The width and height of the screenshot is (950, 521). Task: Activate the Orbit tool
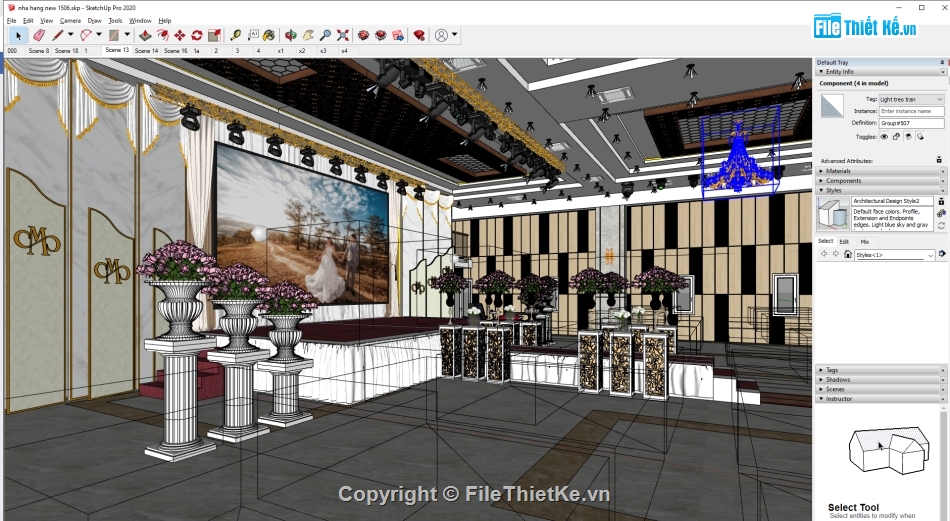tap(291, 36)
